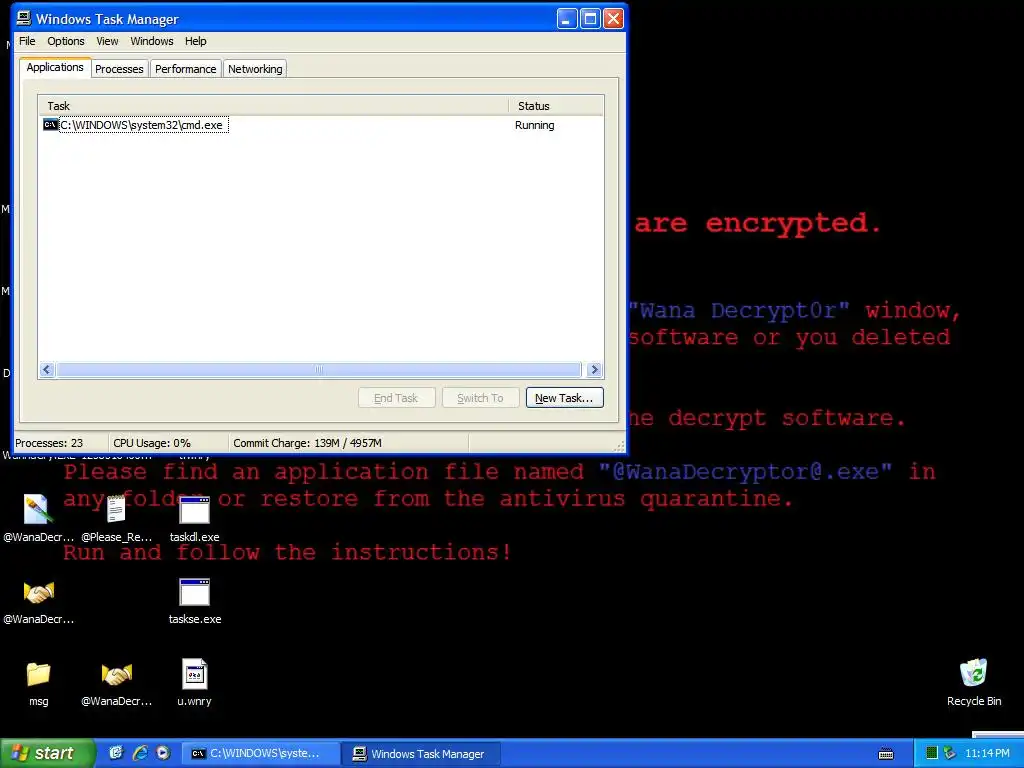The image size is (1024, 768).
Task: Select the u.wnry file icon
Action: pos(194,683)
